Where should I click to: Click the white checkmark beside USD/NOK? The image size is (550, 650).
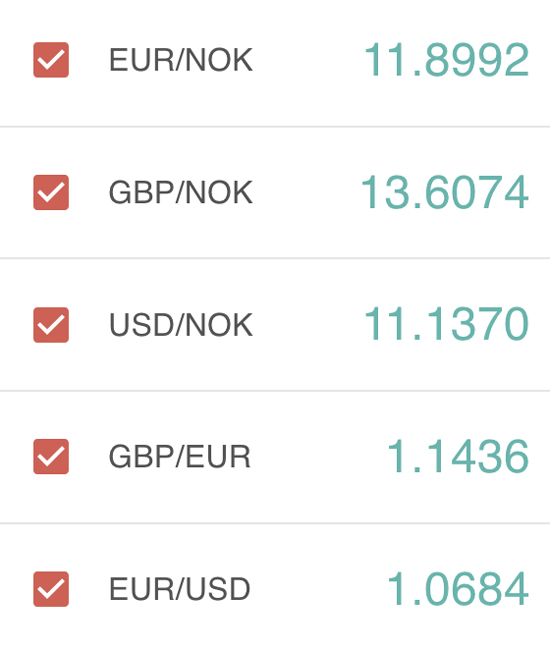[x=51, y=325]
